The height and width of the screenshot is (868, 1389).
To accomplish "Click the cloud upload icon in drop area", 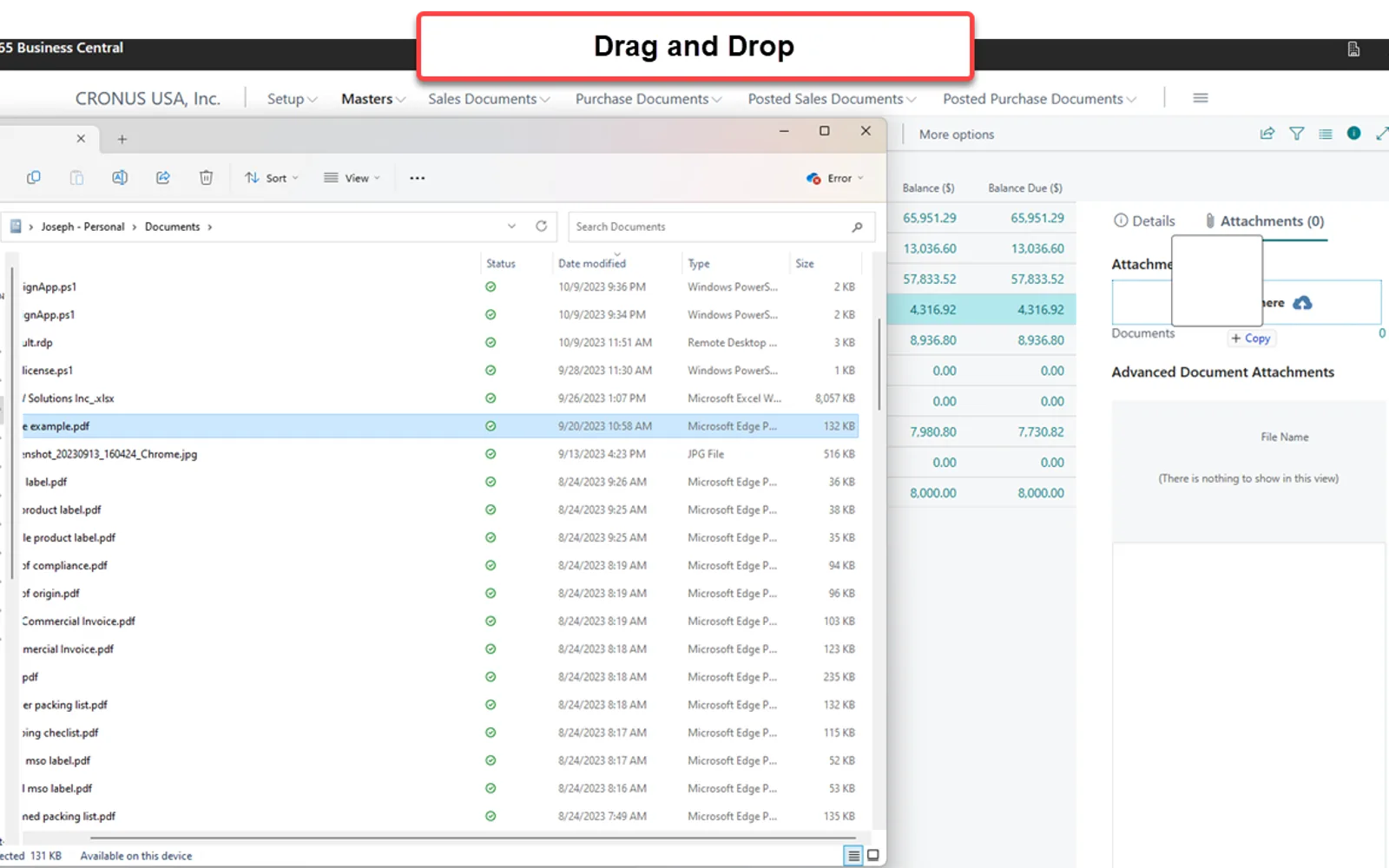I will click(x=1302, y=303).
